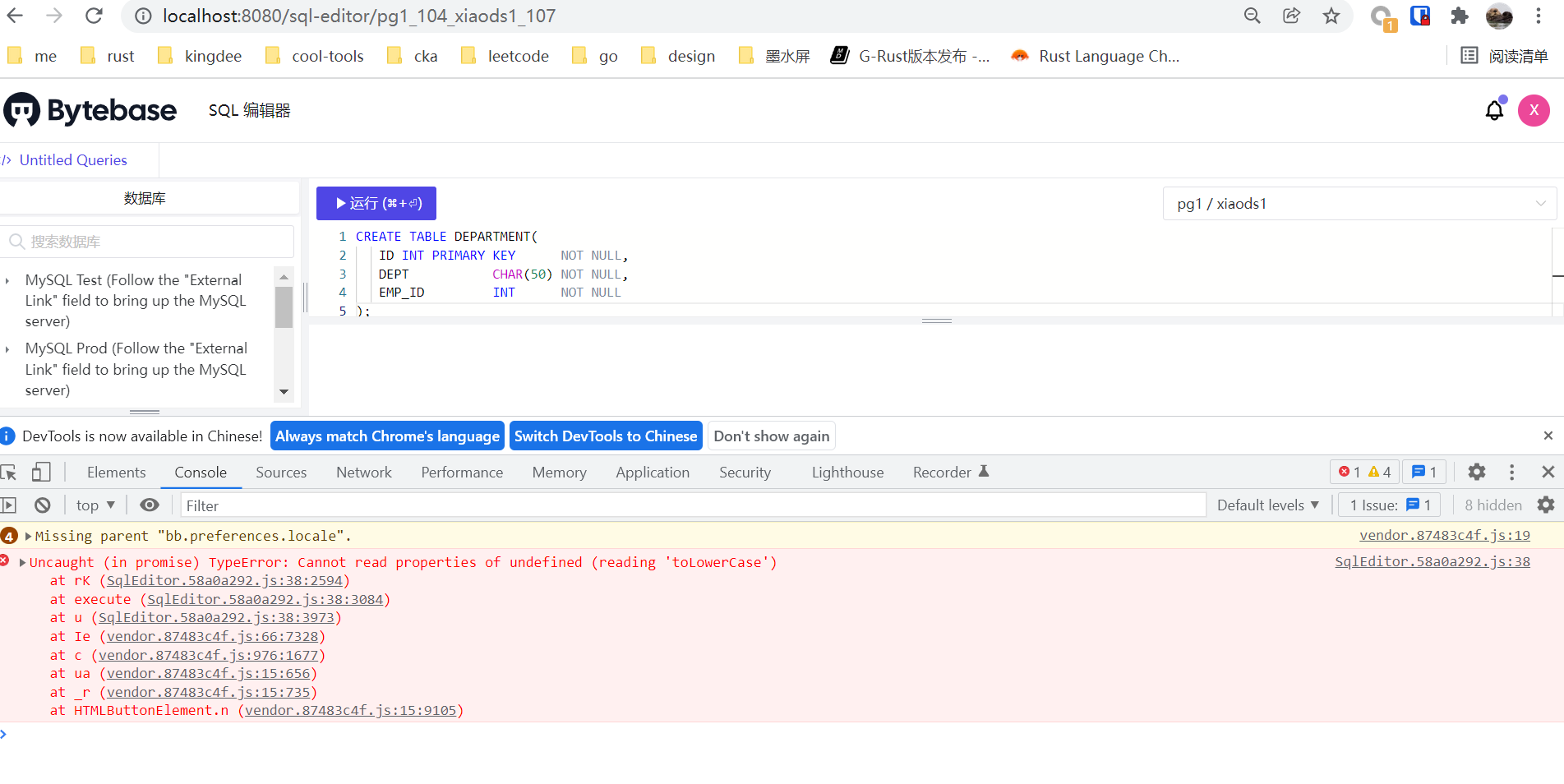Open the Lighthouse panel tab
Screen dimensions: 1564x784
[847, 472]
